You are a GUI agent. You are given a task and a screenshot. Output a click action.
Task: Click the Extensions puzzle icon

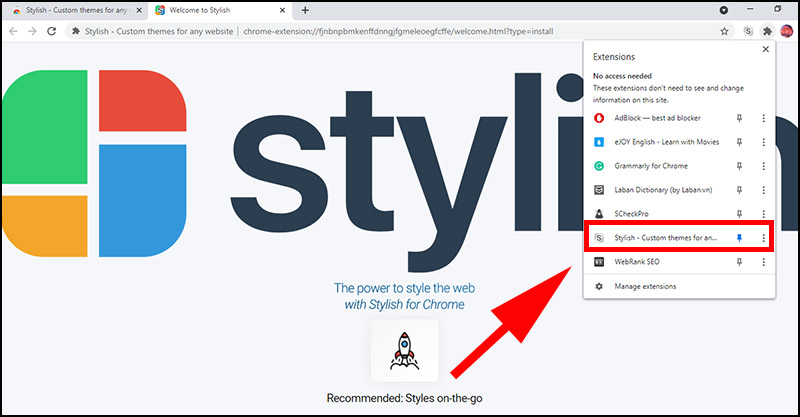(x=767, y=31)
